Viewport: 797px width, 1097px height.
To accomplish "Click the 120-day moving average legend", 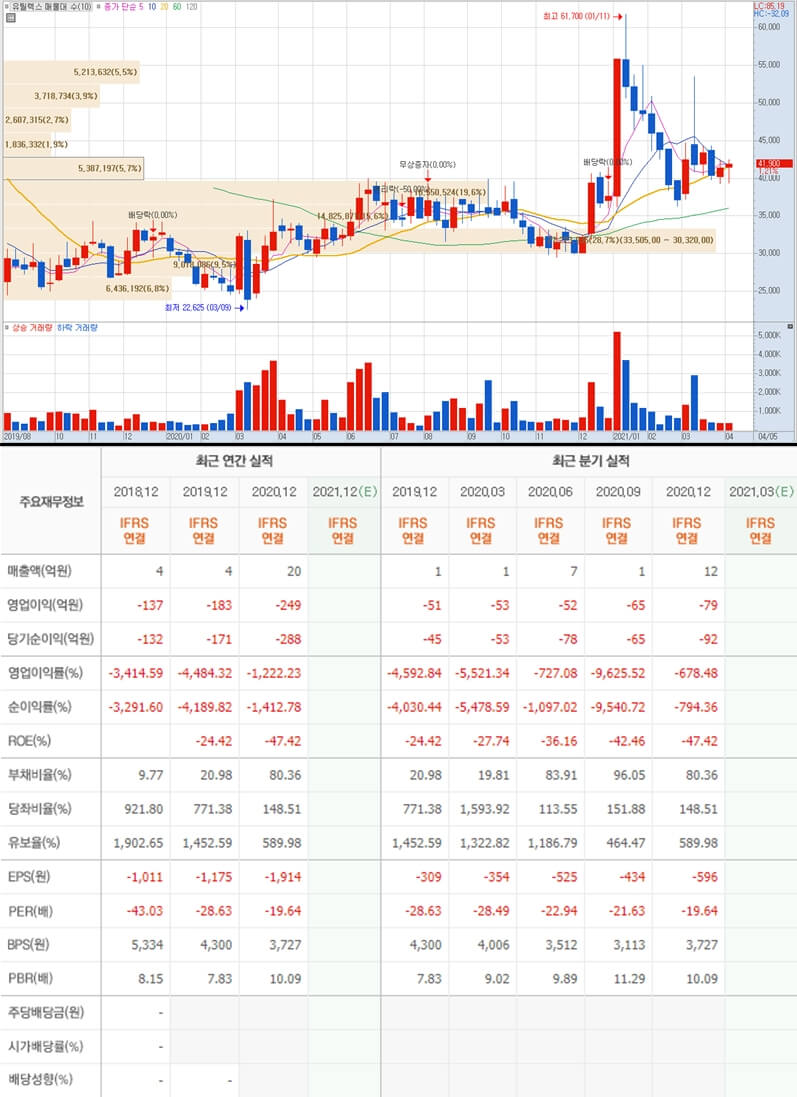I will coord(191,6).
